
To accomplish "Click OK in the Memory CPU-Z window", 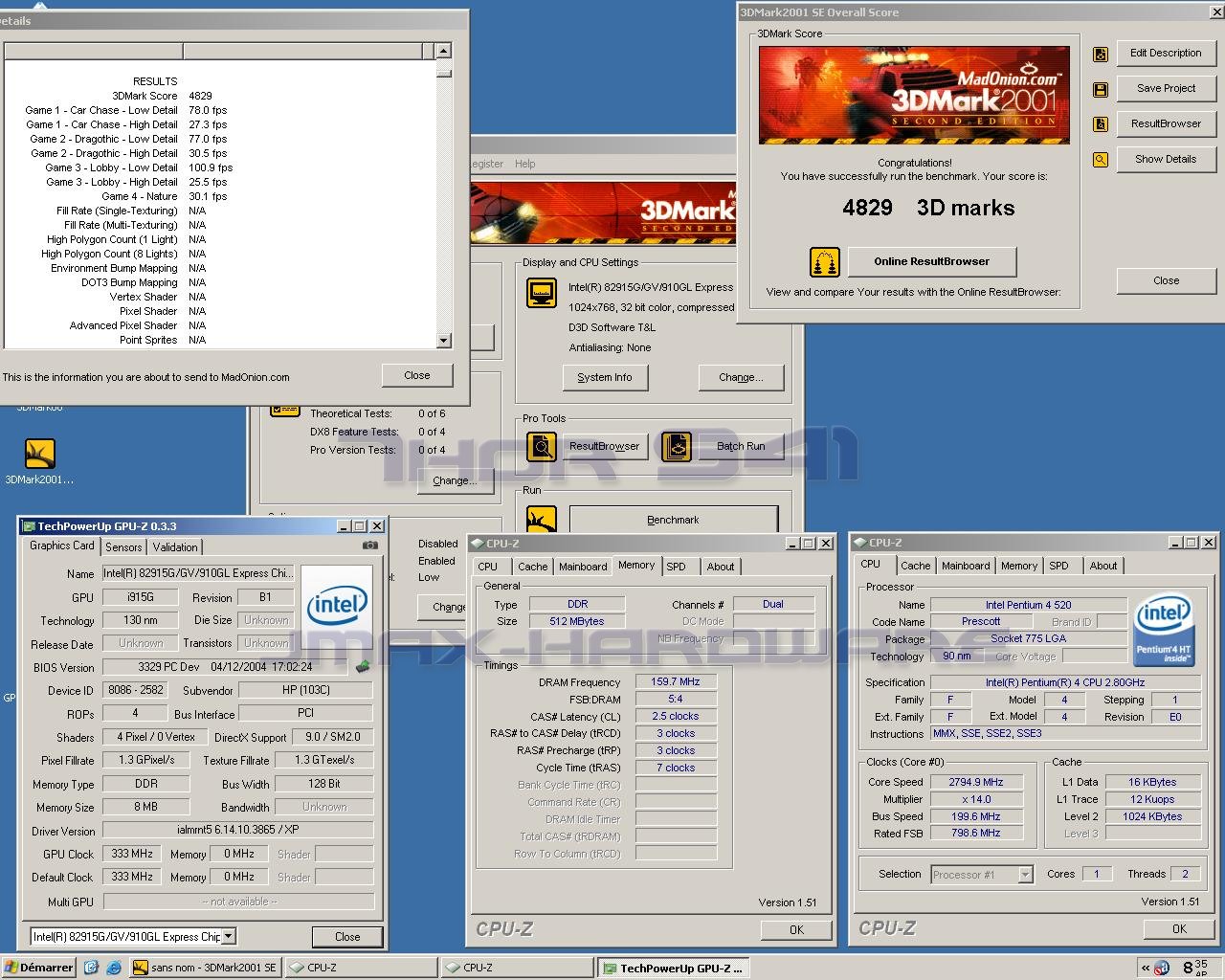I will coord(796,929).
